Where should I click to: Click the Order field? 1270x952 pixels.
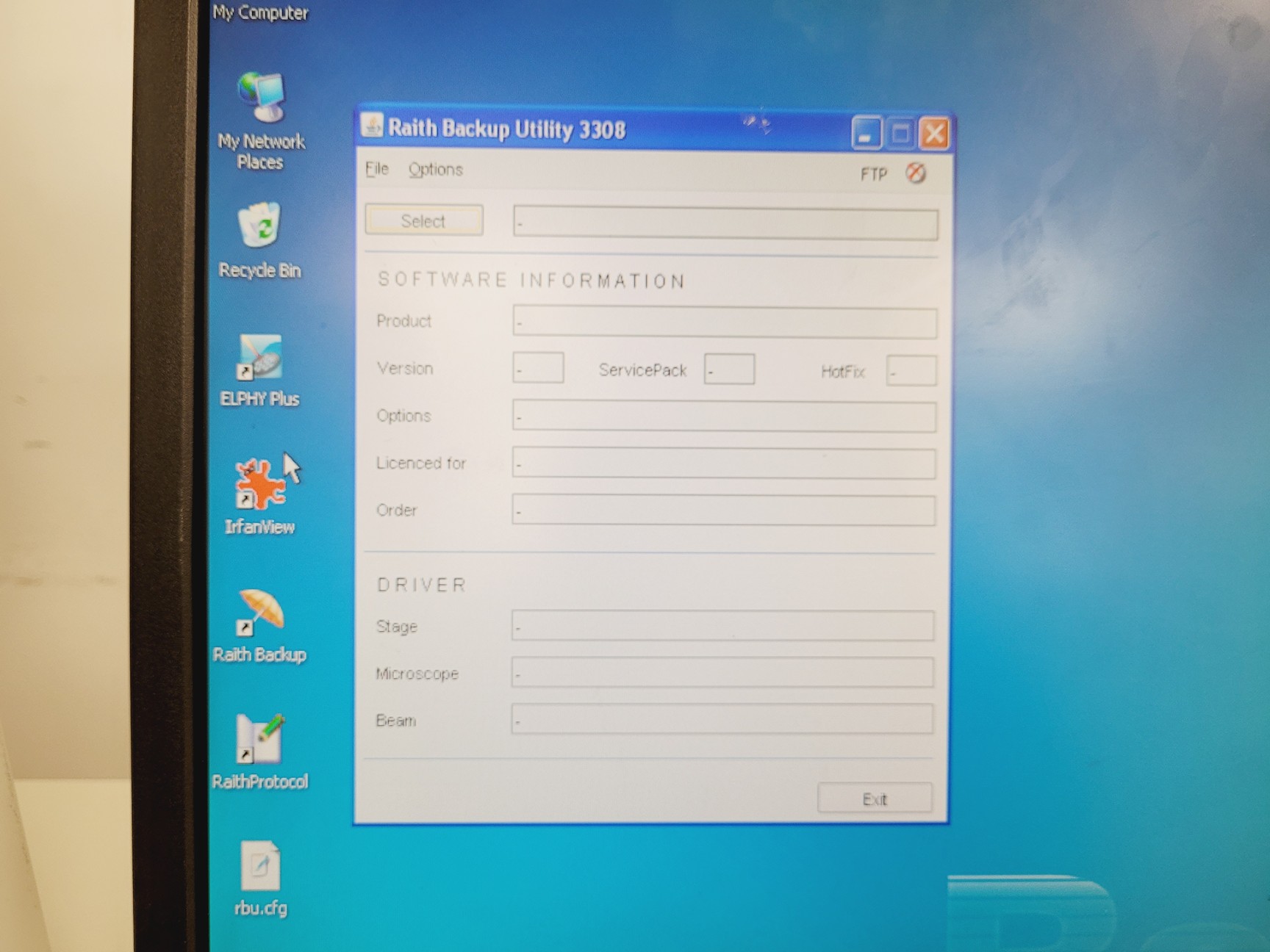[724, 511]
